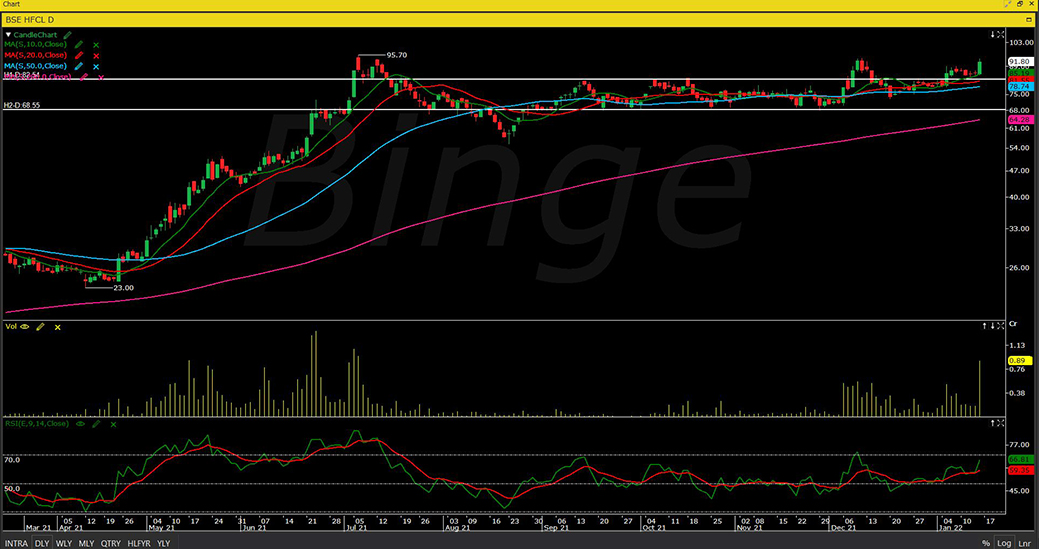The height and width of the screenshot is (549, 1039).
Task: Switch to YLY yearly timeframe
Action: click(x=164, y=543)
